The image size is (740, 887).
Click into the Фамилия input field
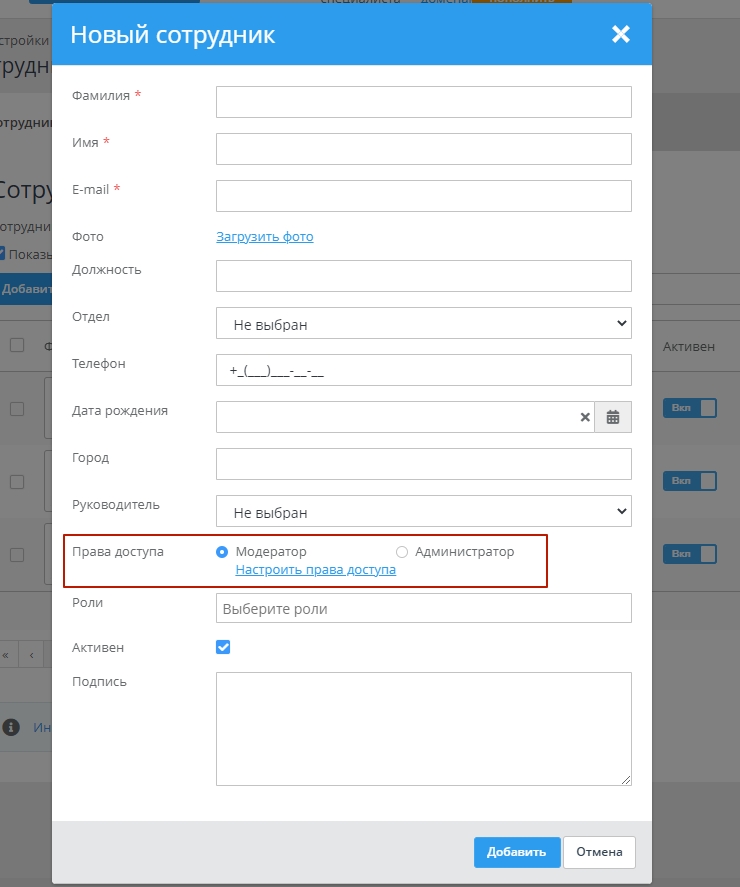[423, 102]
